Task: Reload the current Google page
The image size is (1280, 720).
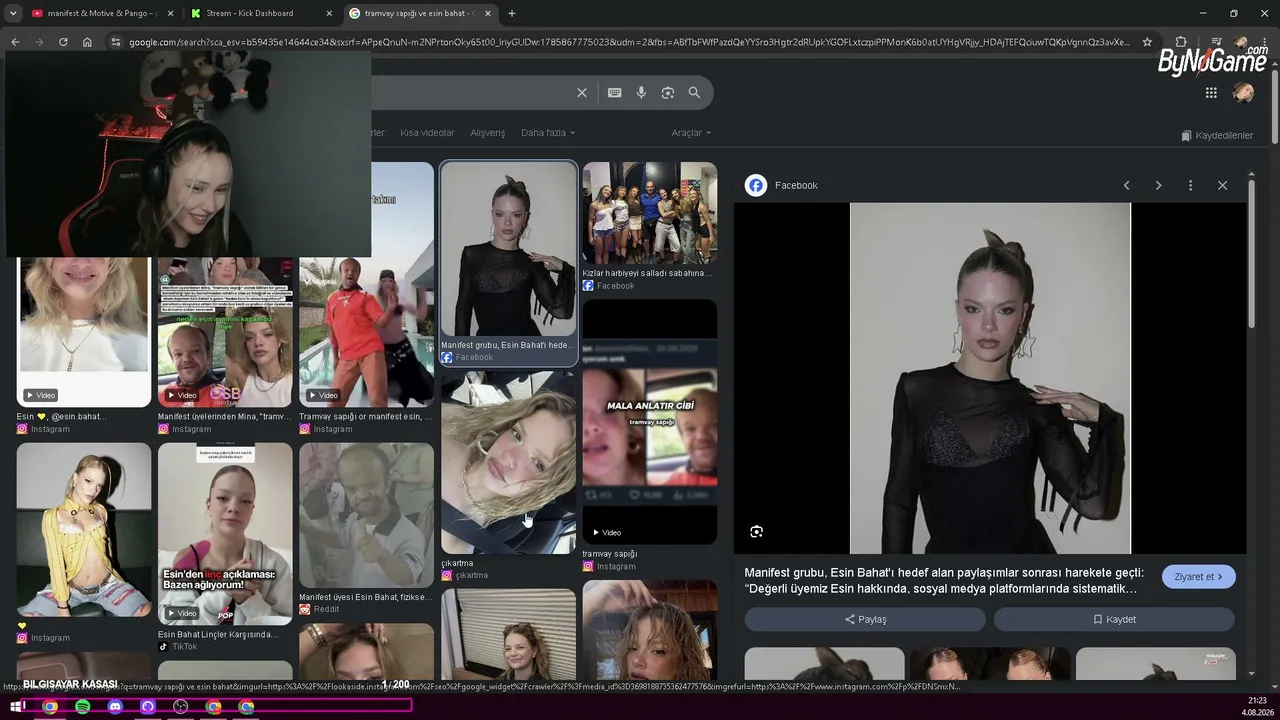Action: point(63,42)
